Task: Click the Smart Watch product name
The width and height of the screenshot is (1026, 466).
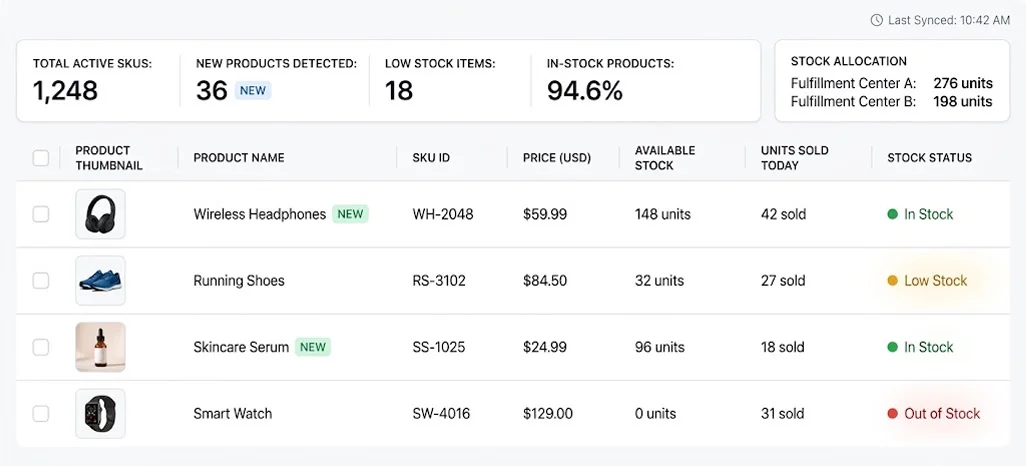Action: coord(232,414)
